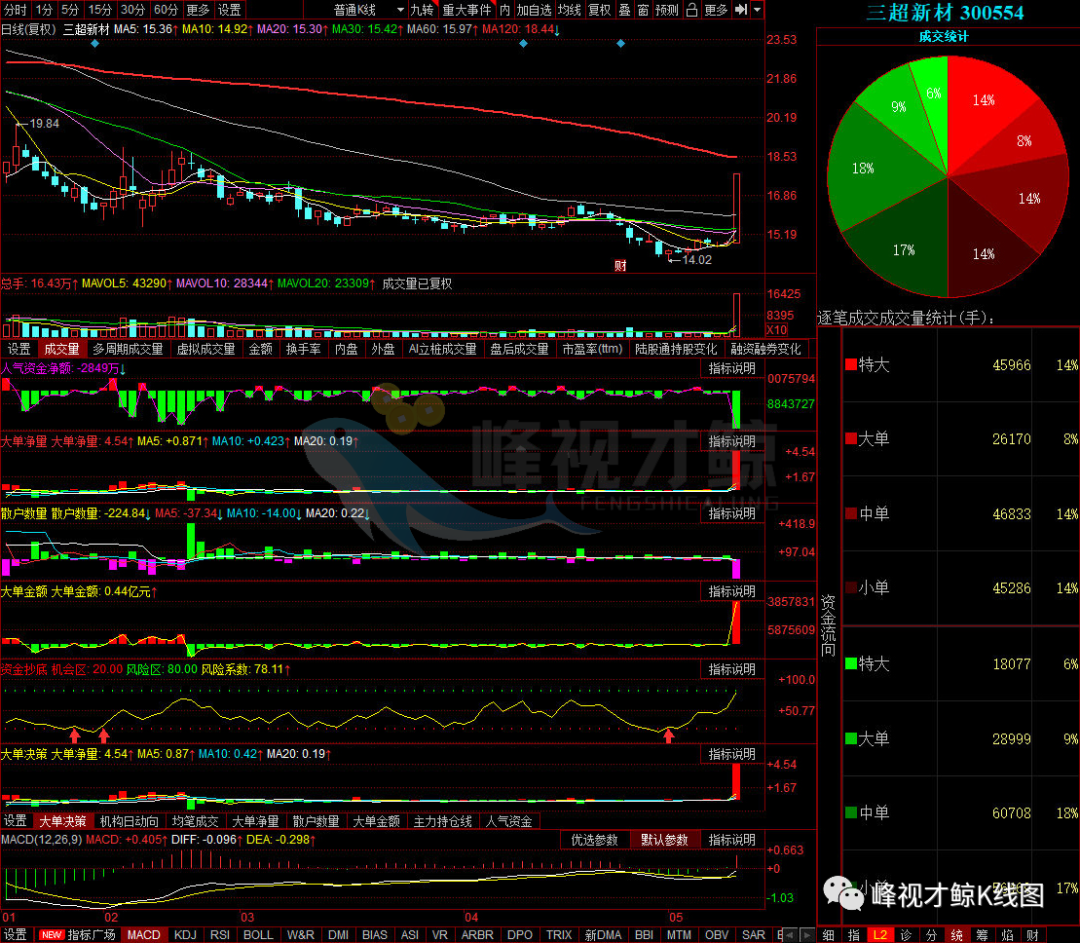Screen dimensions: 1080x943
Task: Click green 特大 legend square
Action: [x=851, y=663]
